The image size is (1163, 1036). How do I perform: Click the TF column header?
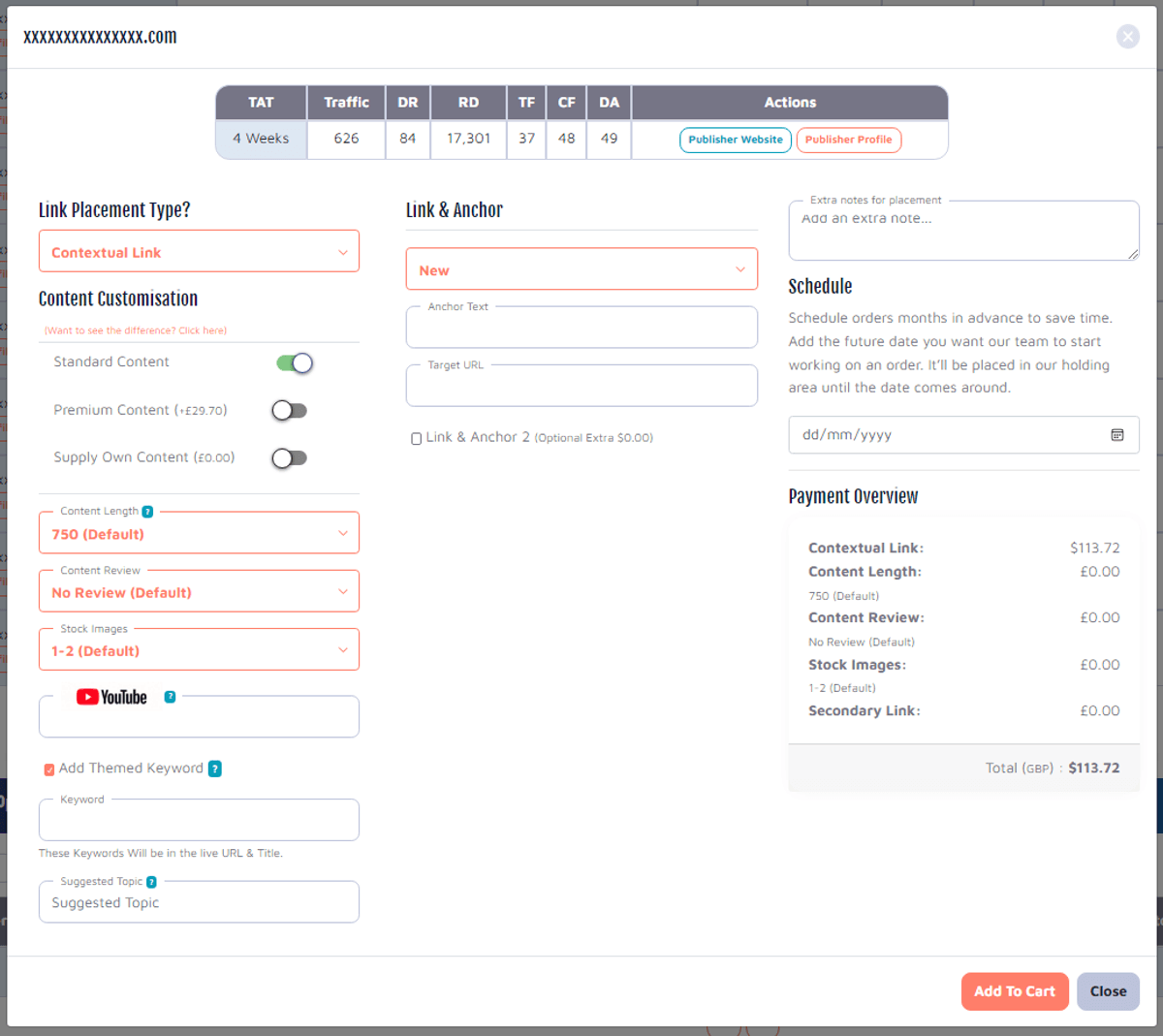pyautogui.click(x=526, y=103)
